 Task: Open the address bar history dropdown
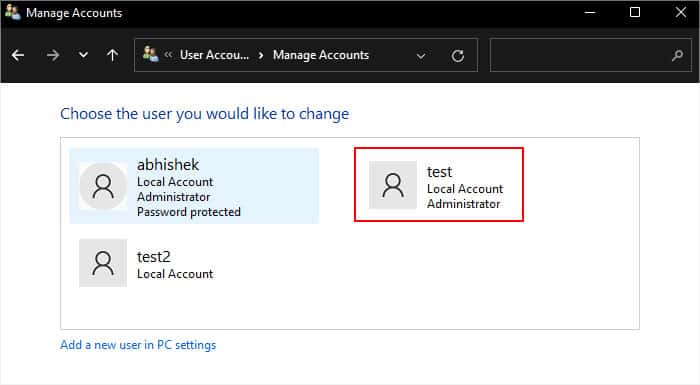421,56
